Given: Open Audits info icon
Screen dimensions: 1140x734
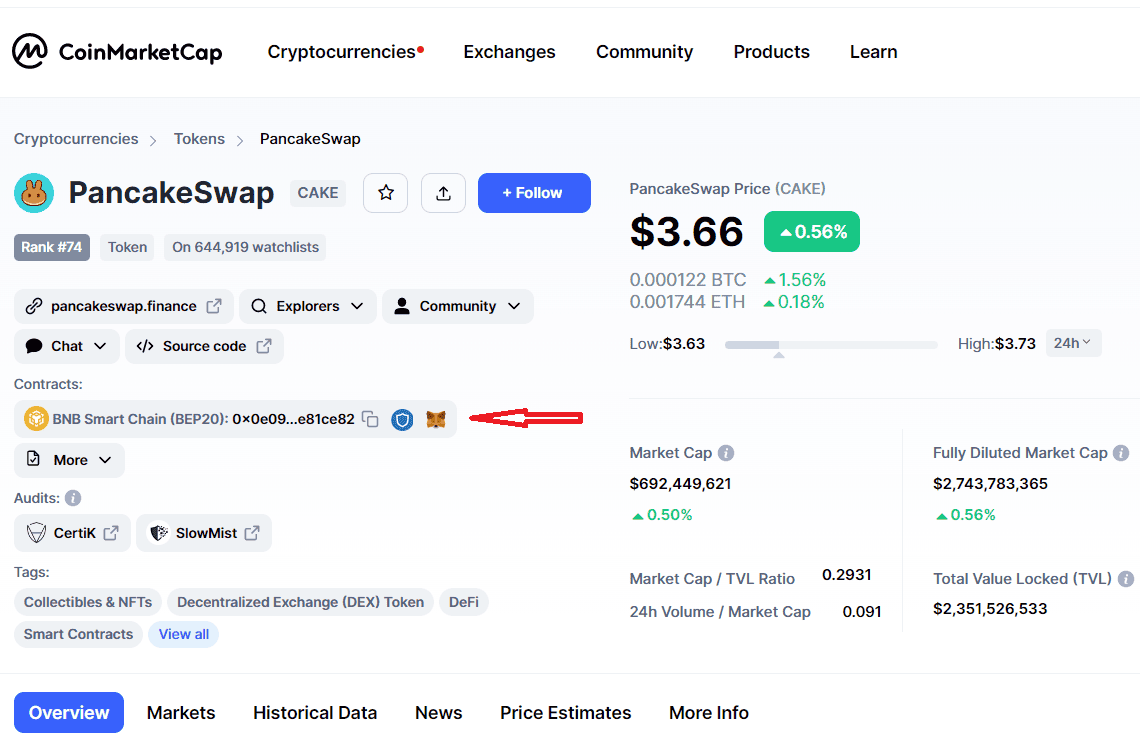Looking at the screenshot, I should tap(73, 498).
